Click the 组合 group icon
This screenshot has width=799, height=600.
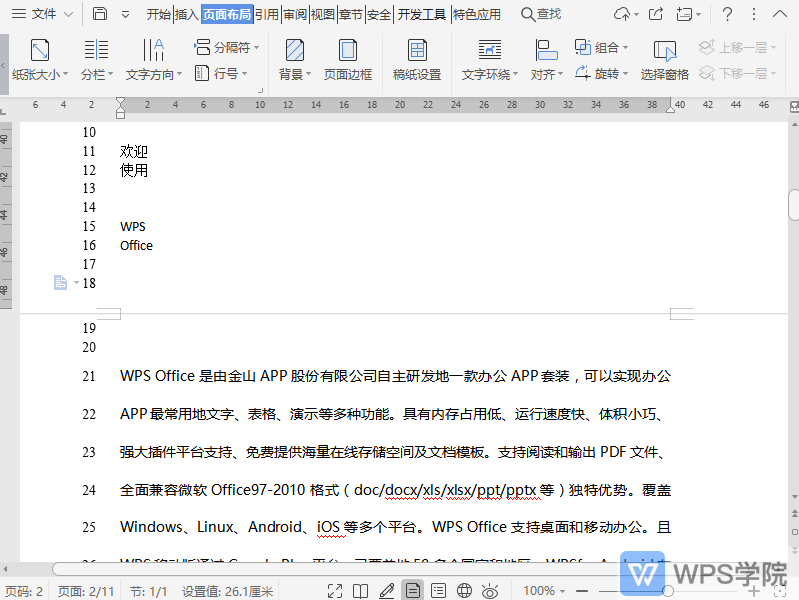(x=582, y=47)
